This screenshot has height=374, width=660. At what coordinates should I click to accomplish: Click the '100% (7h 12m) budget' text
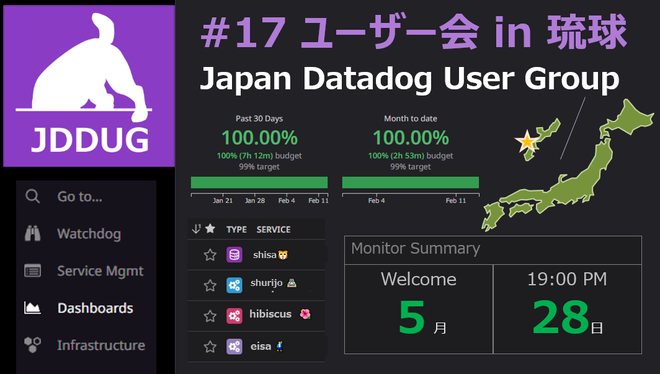click(x=259, y=156)
